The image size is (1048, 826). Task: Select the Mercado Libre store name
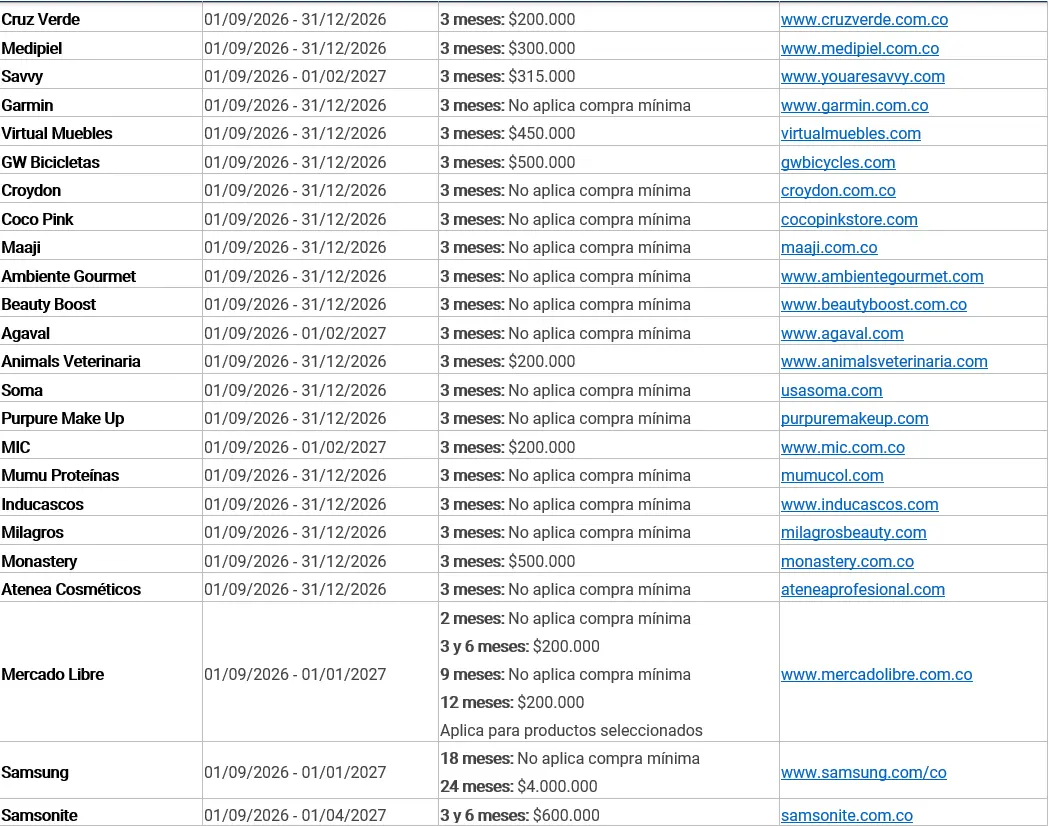(x=52, y=674)
